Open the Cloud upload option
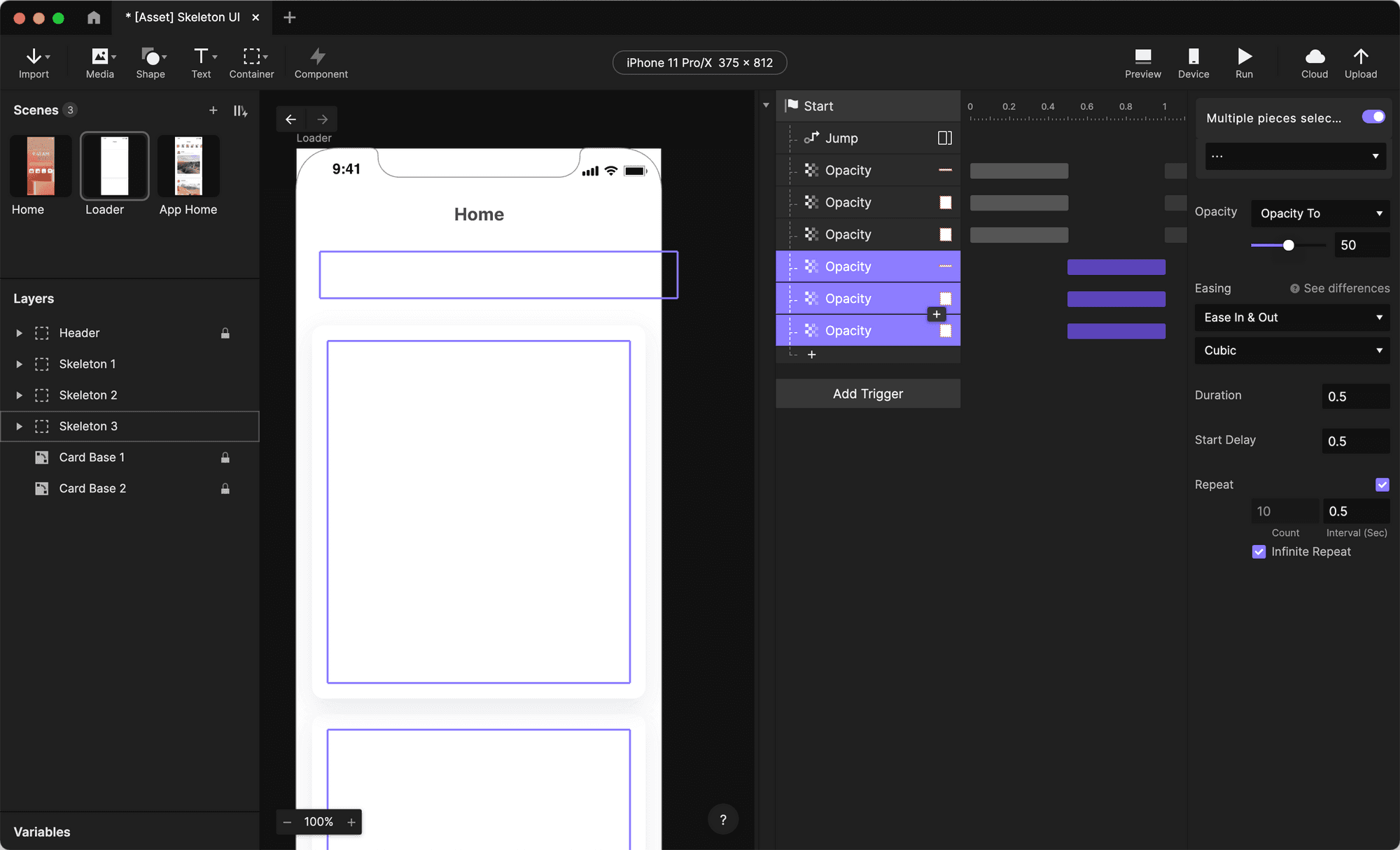 (1315, 63)
